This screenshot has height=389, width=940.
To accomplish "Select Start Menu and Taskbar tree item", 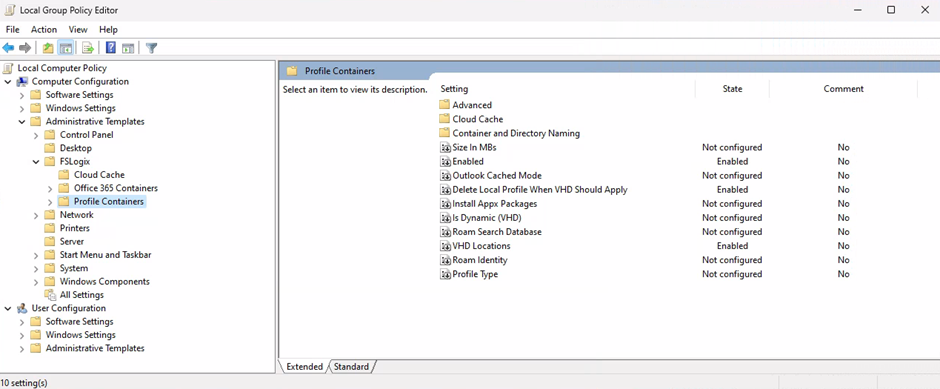I will (x=106, y=255).
